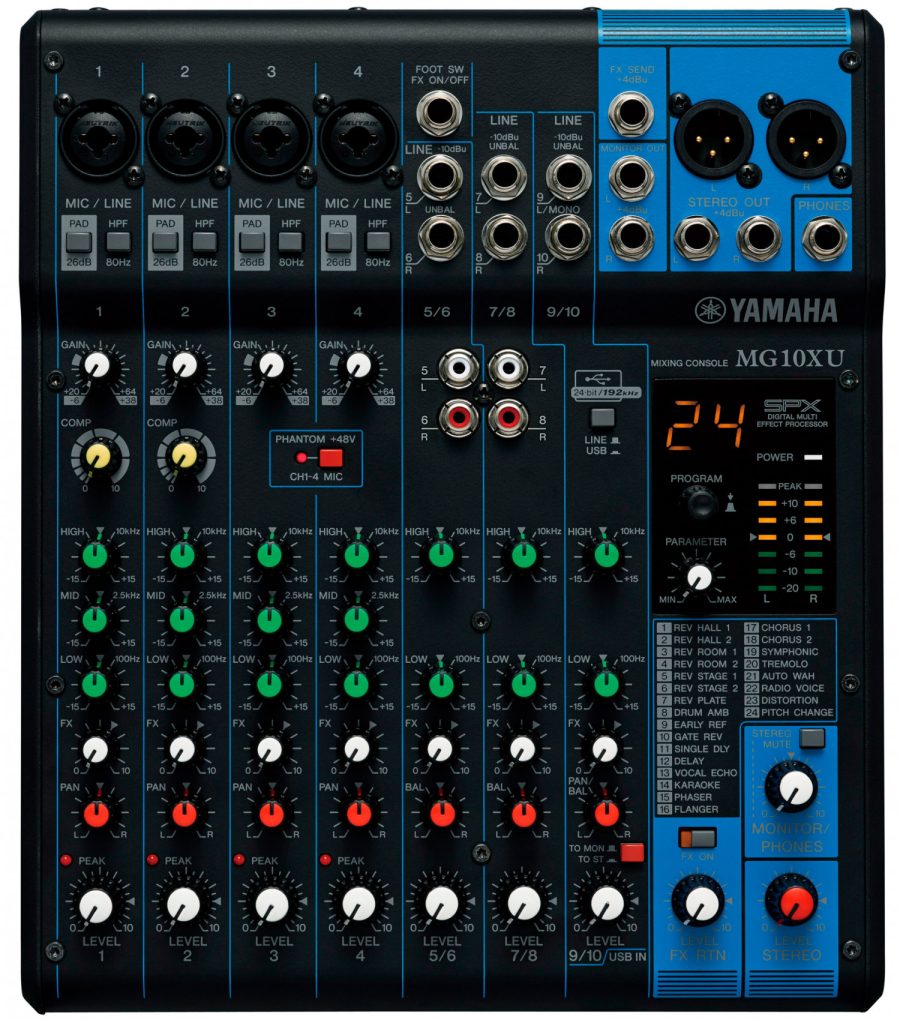Click the SPX effect processor logo
Screen dimensions: 900x1020
[791, 405]
